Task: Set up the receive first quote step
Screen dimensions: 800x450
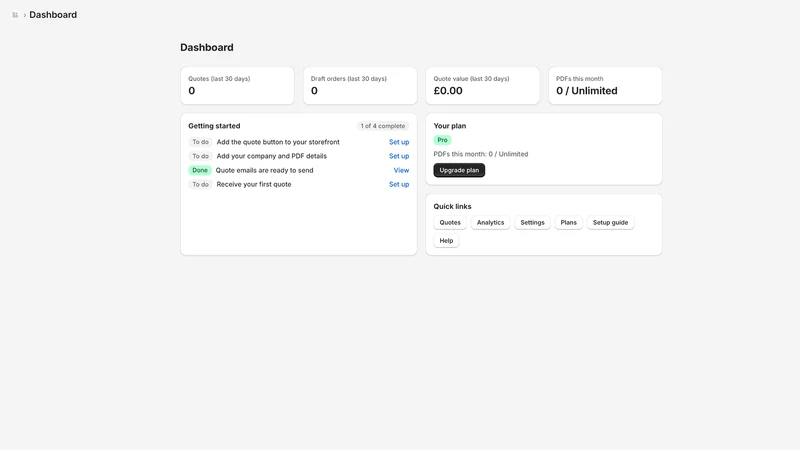Action: 399,184
